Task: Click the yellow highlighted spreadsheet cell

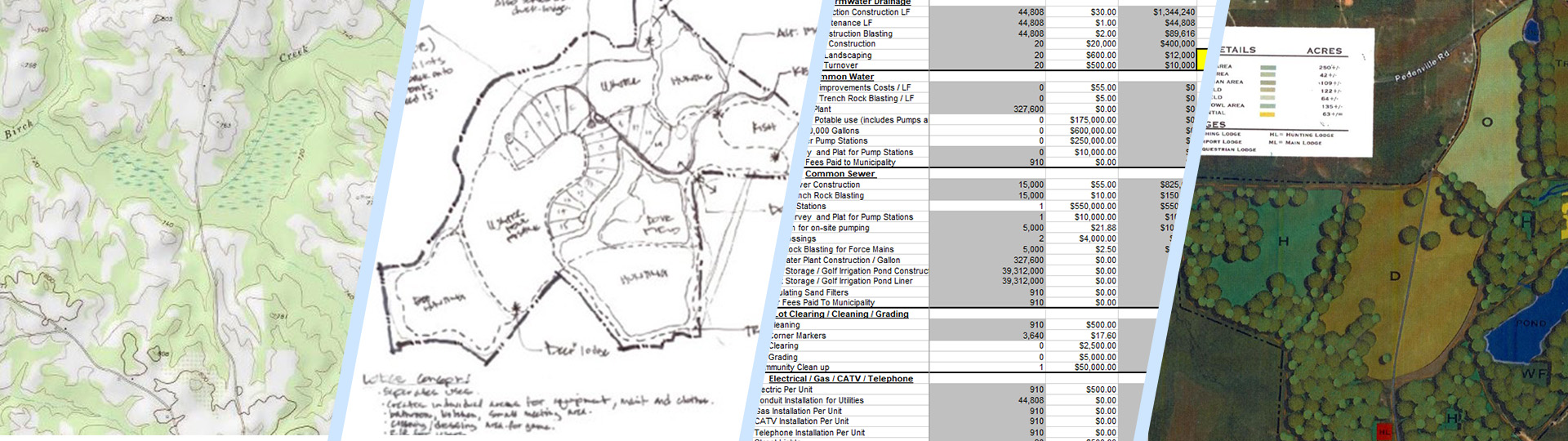Action: [1201, 60]
